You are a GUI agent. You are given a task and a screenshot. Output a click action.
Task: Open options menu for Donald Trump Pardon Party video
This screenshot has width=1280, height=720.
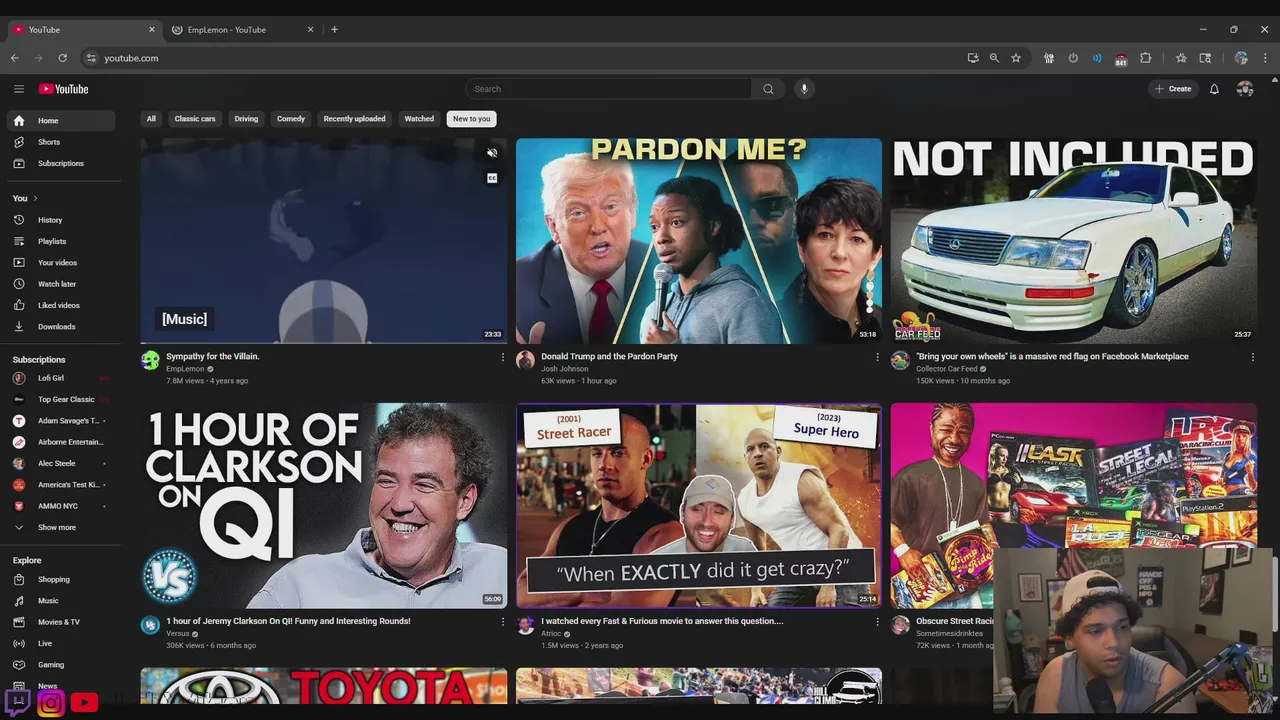[878, 357]
